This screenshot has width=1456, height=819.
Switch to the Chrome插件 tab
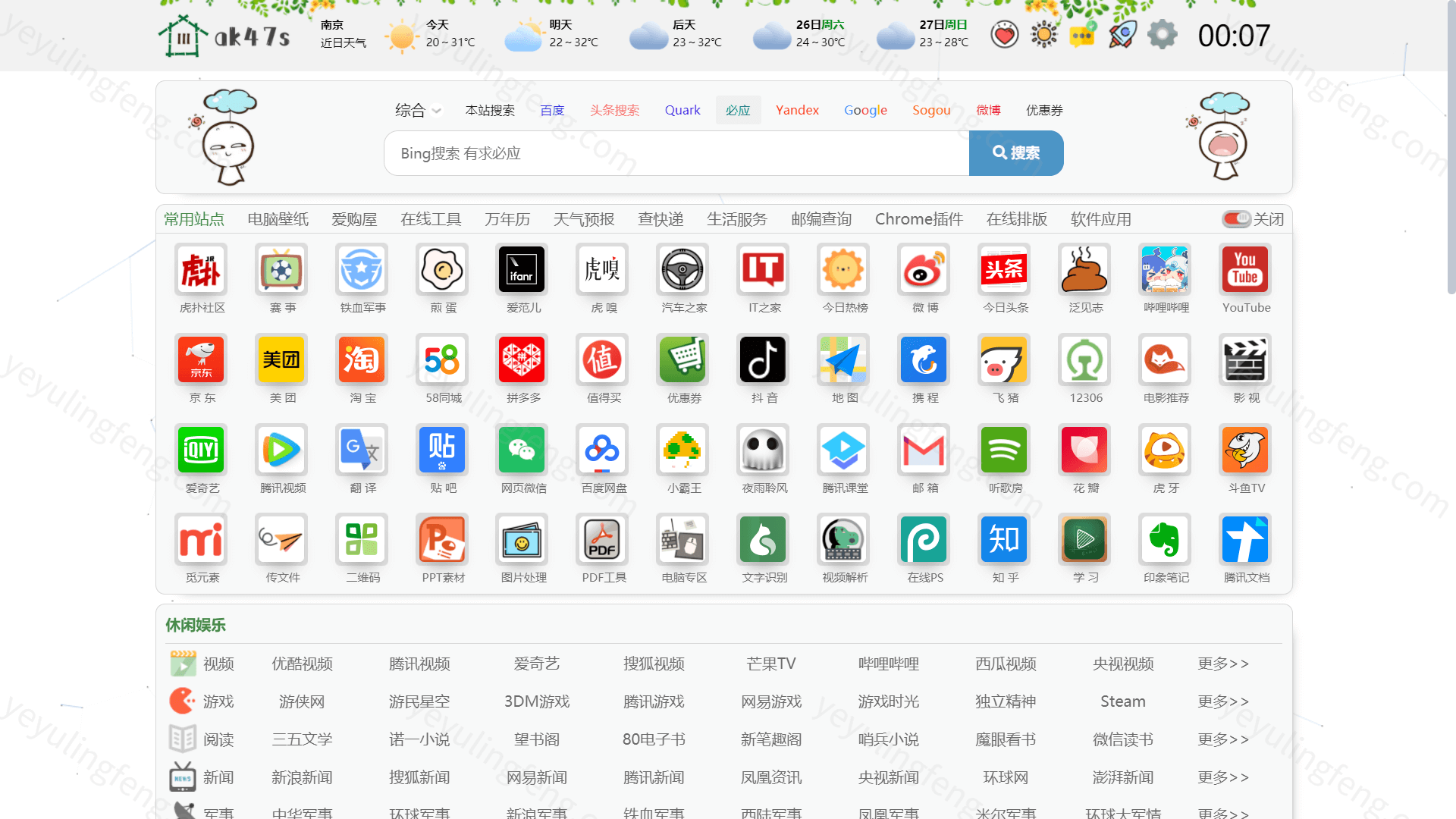tap(918, 218)
